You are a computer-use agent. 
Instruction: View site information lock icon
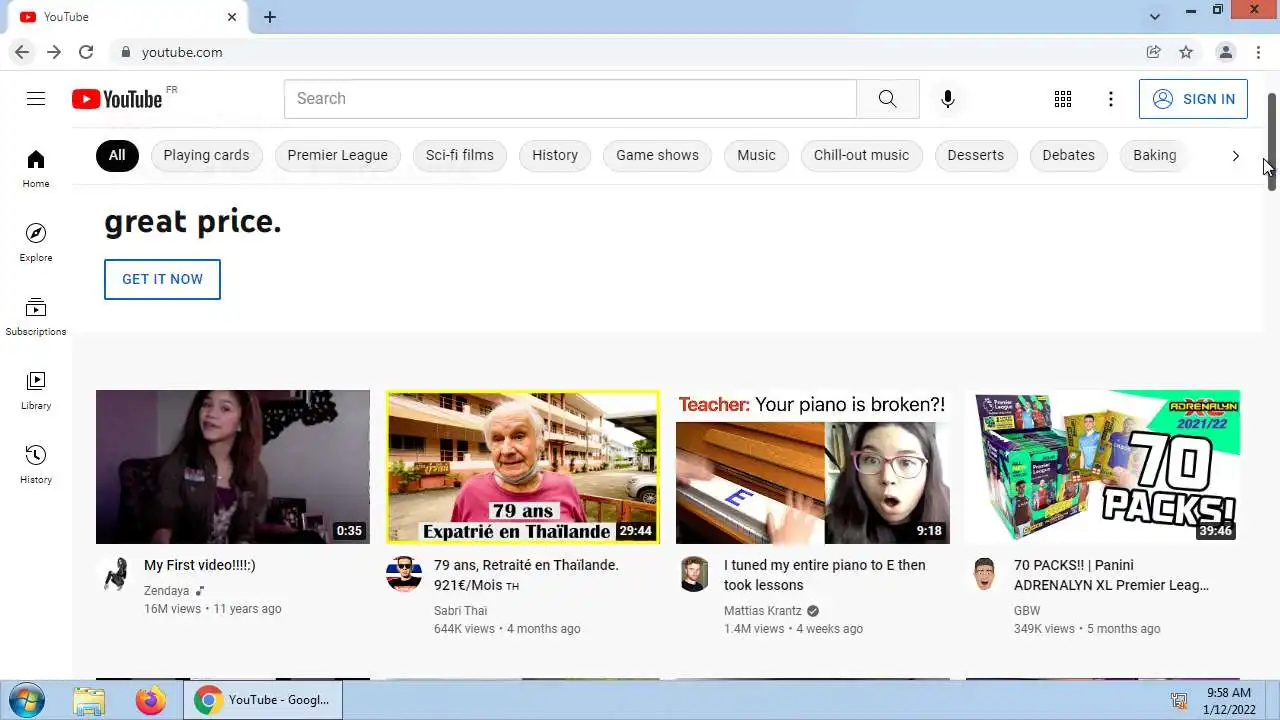coord(125,52)
